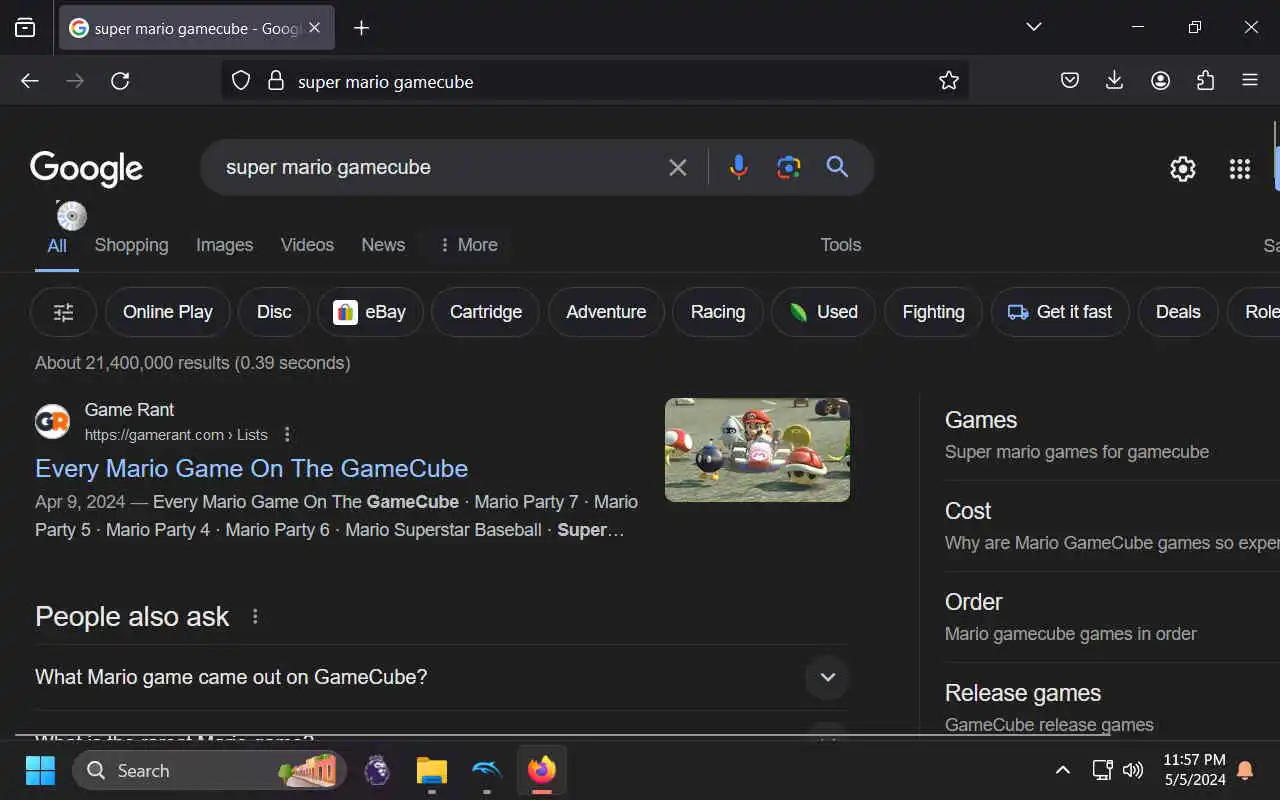Viewport: 1280px width, 800px height.
Task: Bookmark this page with star icon
Action: [x=949, y=81]
